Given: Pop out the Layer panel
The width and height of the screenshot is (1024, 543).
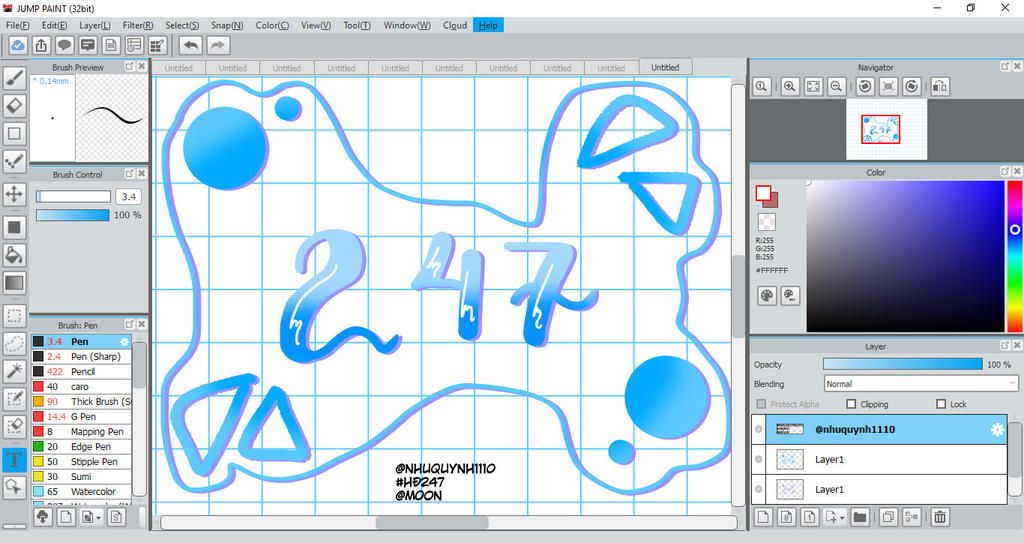Looking at the screenshot, I should click(1005, 346).
